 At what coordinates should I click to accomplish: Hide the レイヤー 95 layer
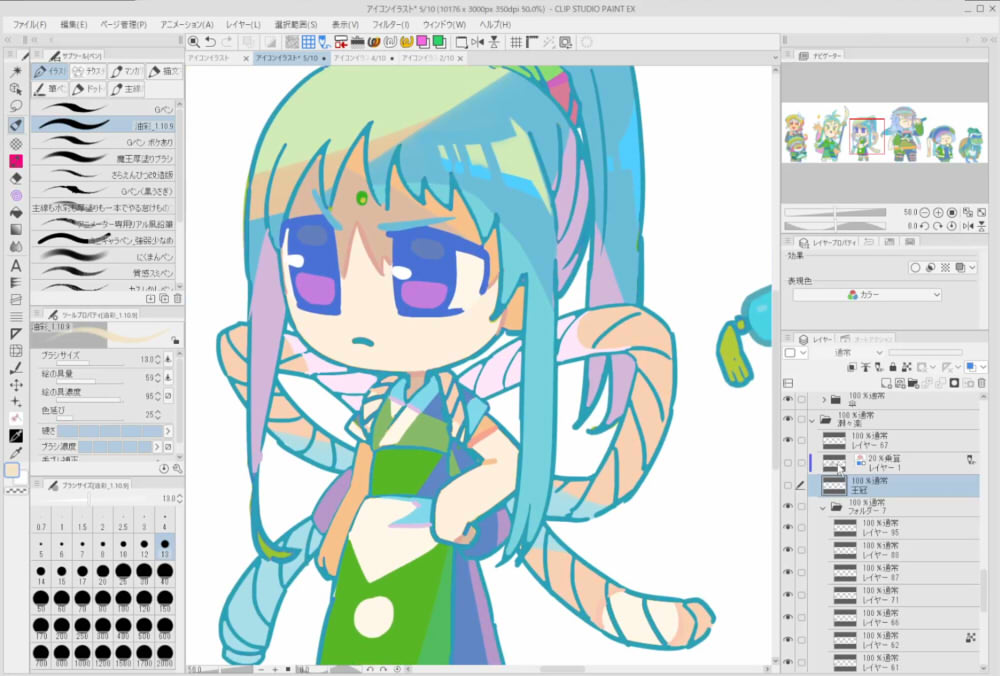point(788,527)
